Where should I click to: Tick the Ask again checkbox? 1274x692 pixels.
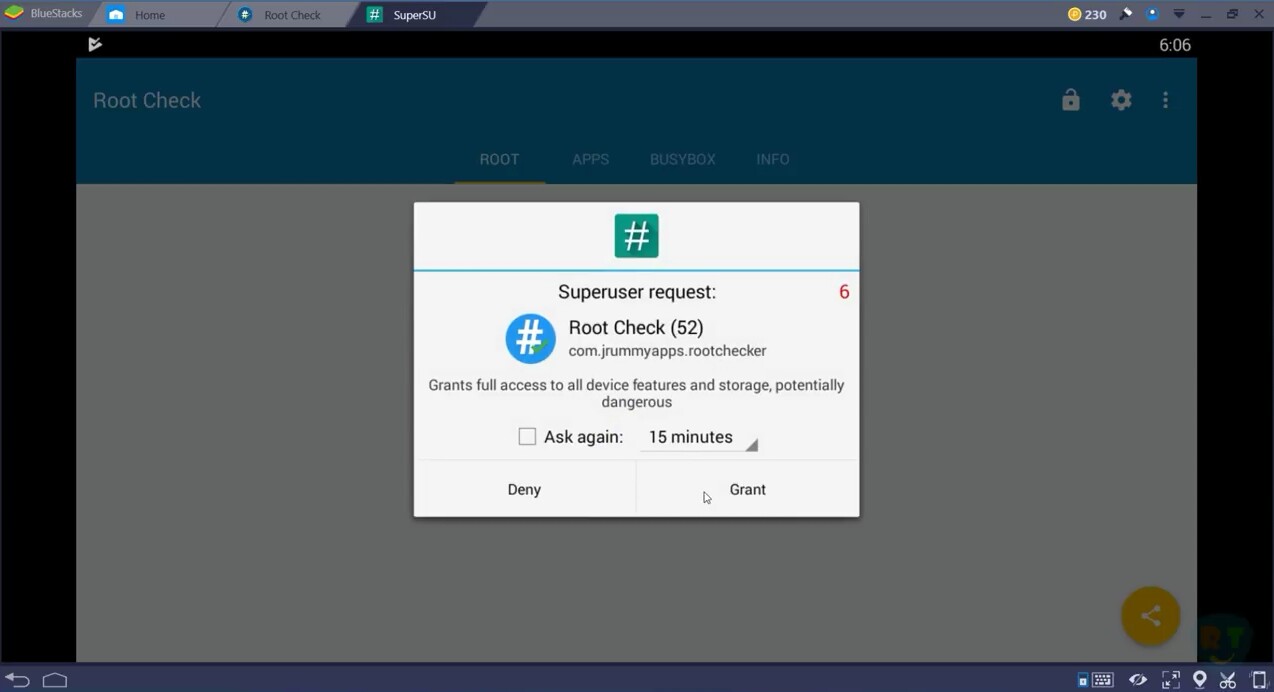[x=527, y=437]
